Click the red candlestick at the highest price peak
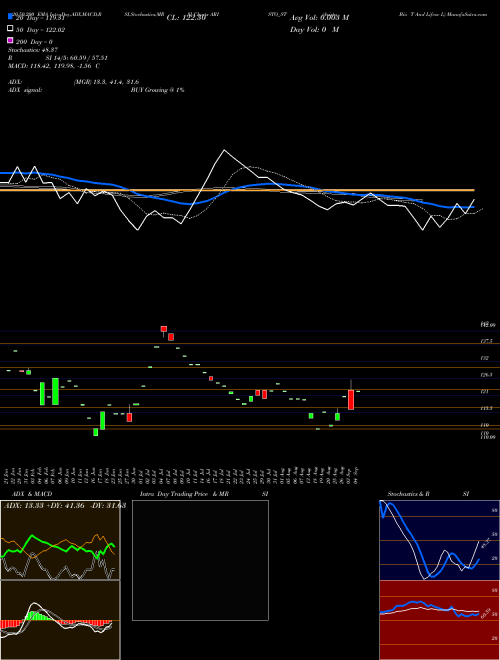Viewport: 500px width, 660px height. click(164, 329)
